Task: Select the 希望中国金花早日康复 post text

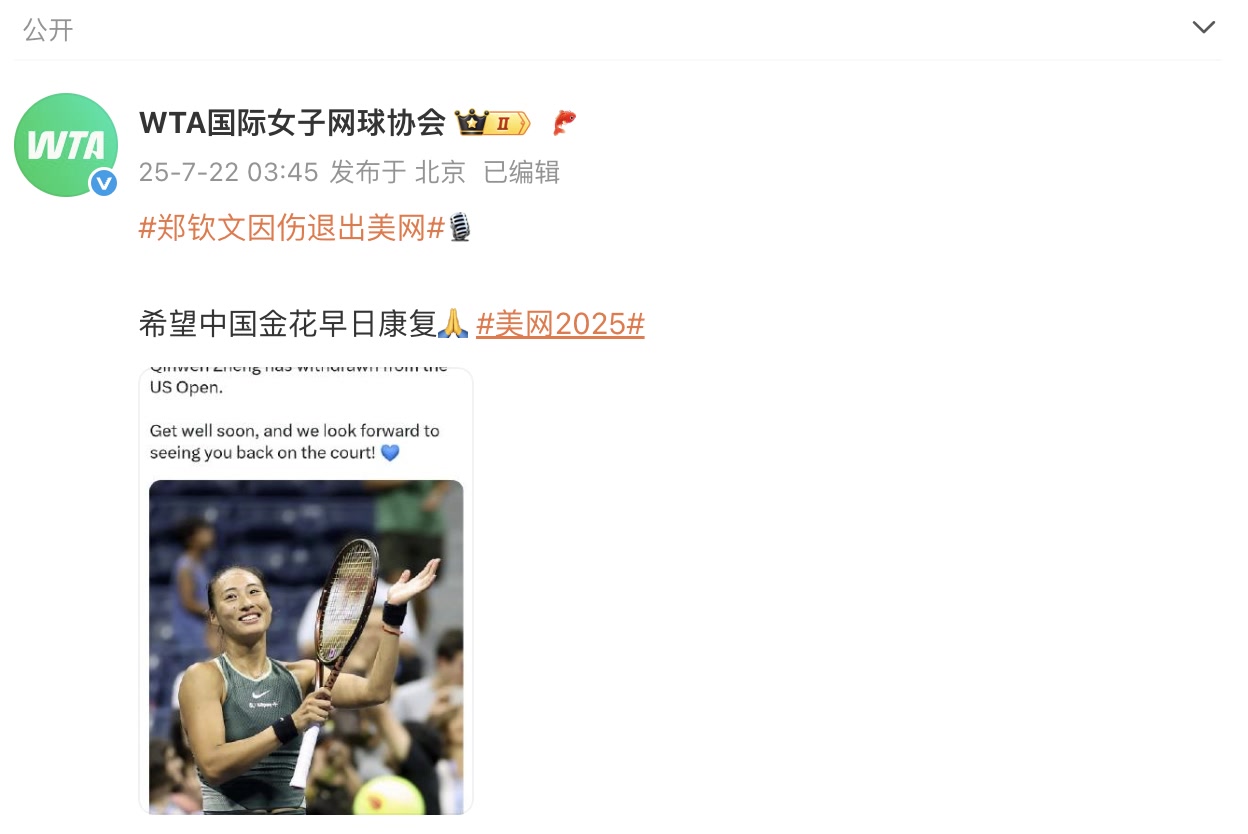Action: 288,324
